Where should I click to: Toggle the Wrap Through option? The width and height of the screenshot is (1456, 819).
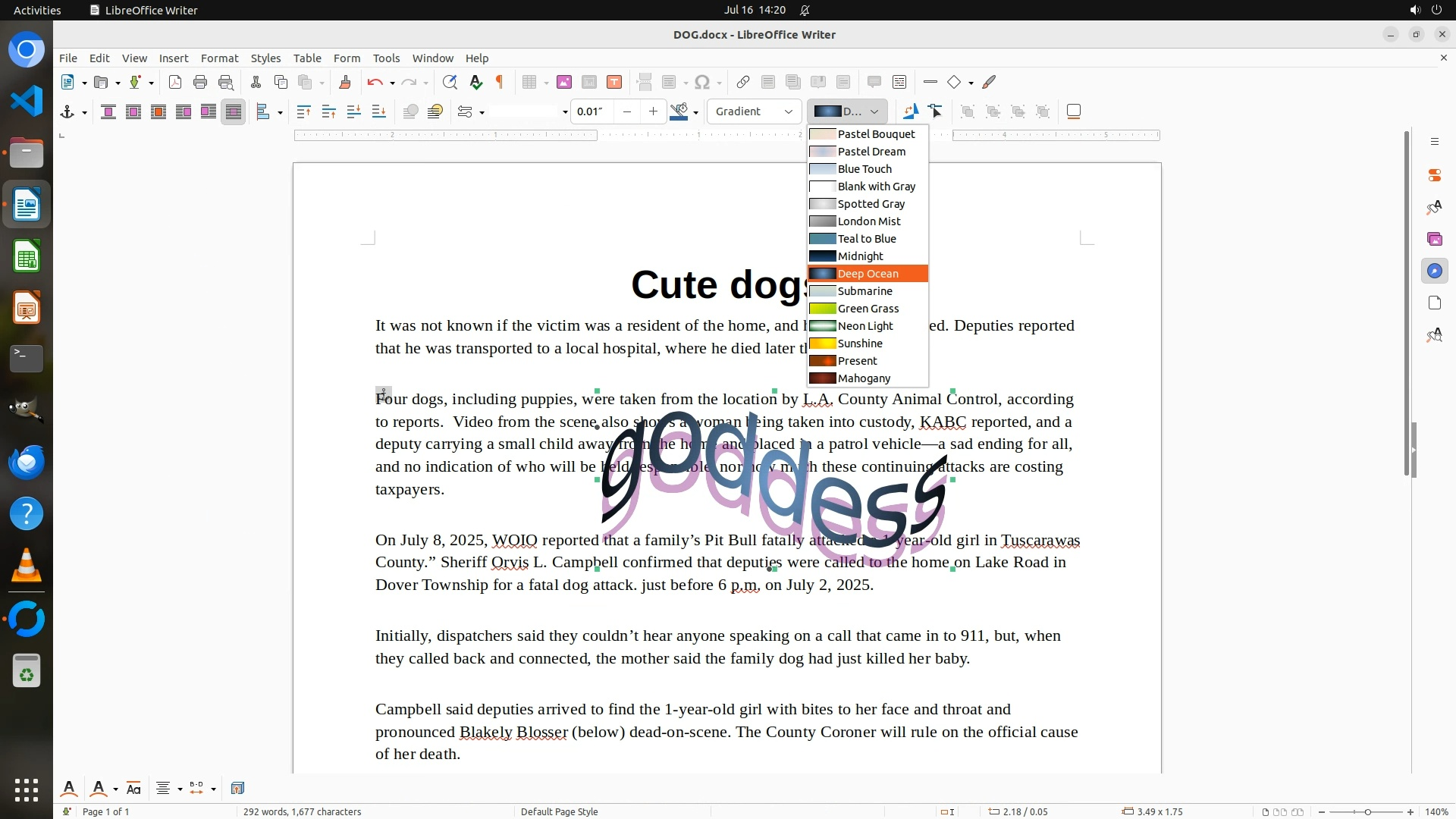tap(234, 111)
